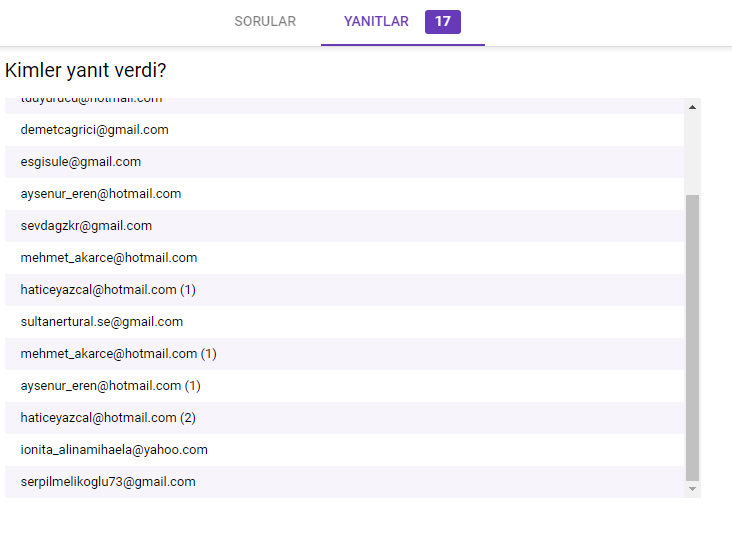
Task: Switch to the SORULAR tab
Action: (265, 21)
